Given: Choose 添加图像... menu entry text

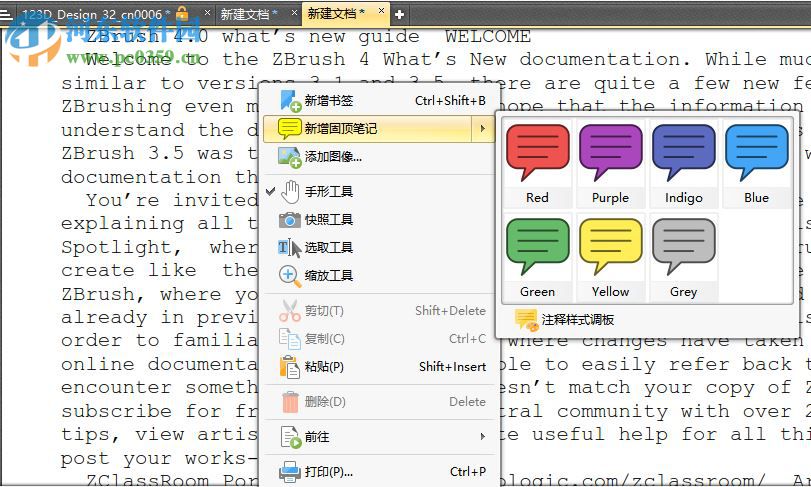Looking at the screenshot, I should point(333,157).
